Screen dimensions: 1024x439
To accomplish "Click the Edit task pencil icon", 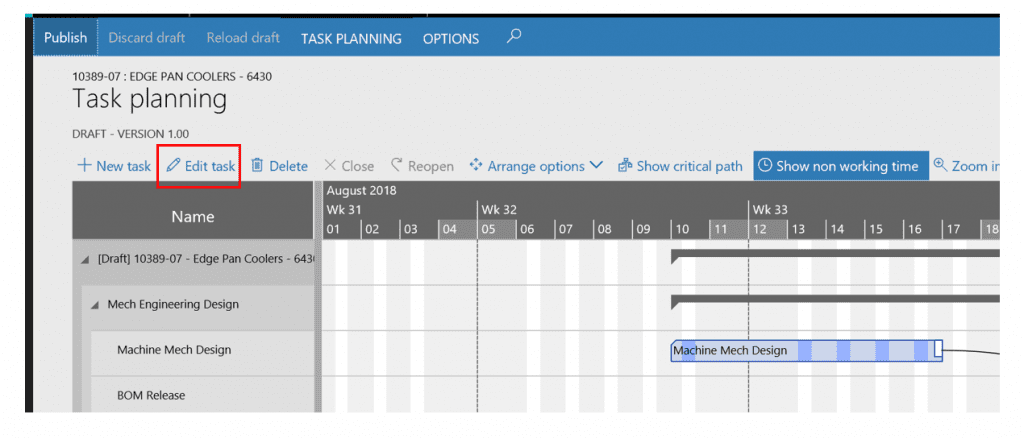I will (174, 166).
